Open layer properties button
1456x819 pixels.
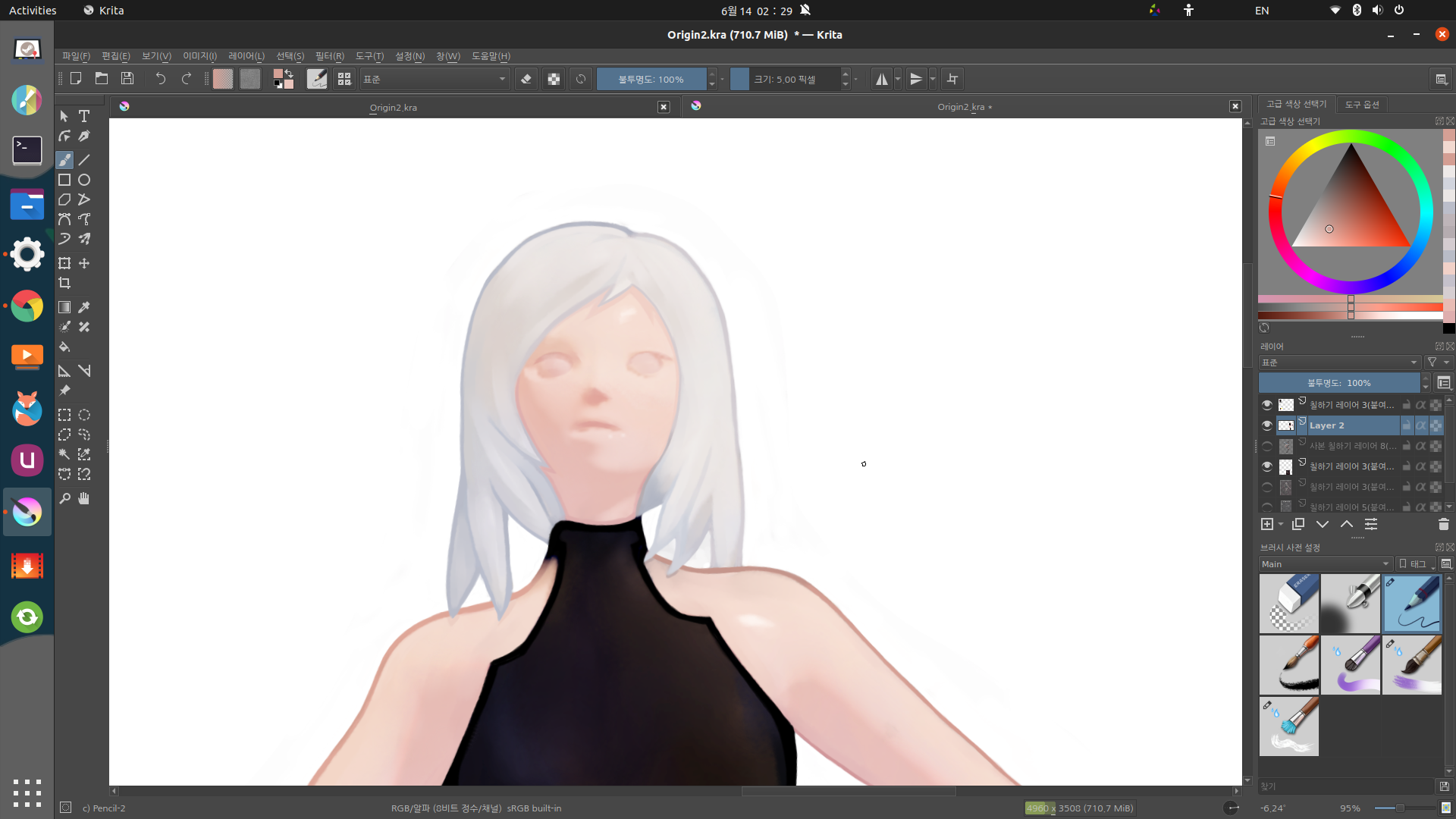1371,524
